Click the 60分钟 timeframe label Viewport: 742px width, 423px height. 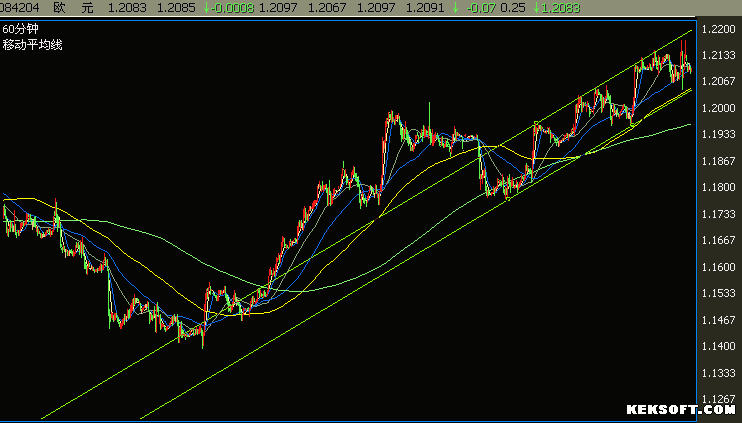pos(20,29)
